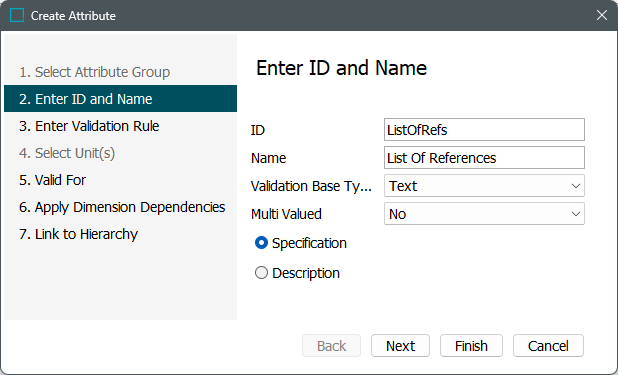This screenshot has width=618, height=375.
Task: Click the chevron arrow beside No
Action: pos(575,214)
